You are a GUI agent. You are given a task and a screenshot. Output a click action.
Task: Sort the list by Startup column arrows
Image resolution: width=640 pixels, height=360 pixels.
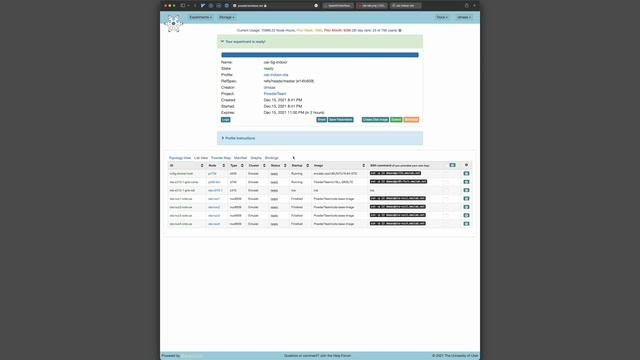coord(307,165)
